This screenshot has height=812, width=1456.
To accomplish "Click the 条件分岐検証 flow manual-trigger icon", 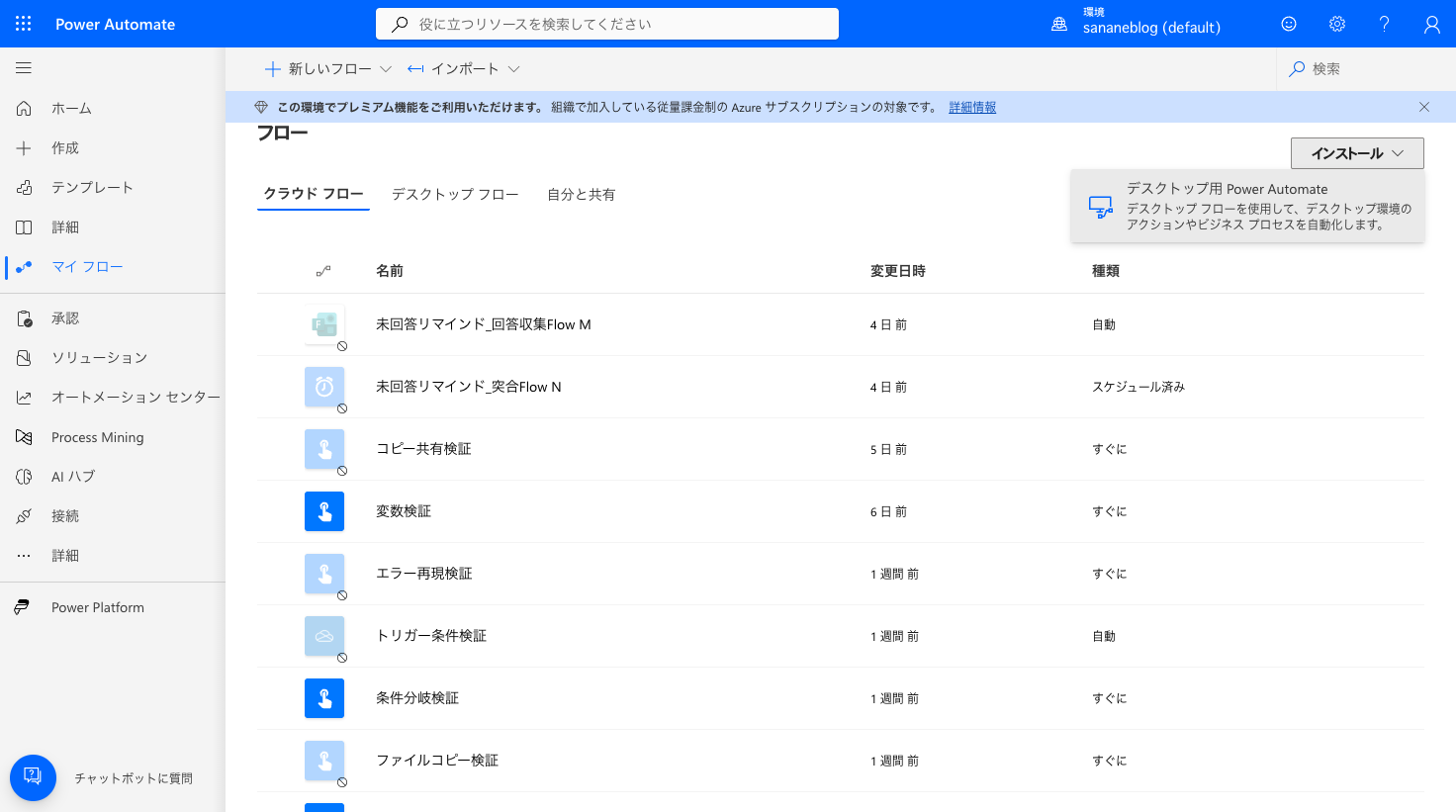I will (x=324, y=698).
